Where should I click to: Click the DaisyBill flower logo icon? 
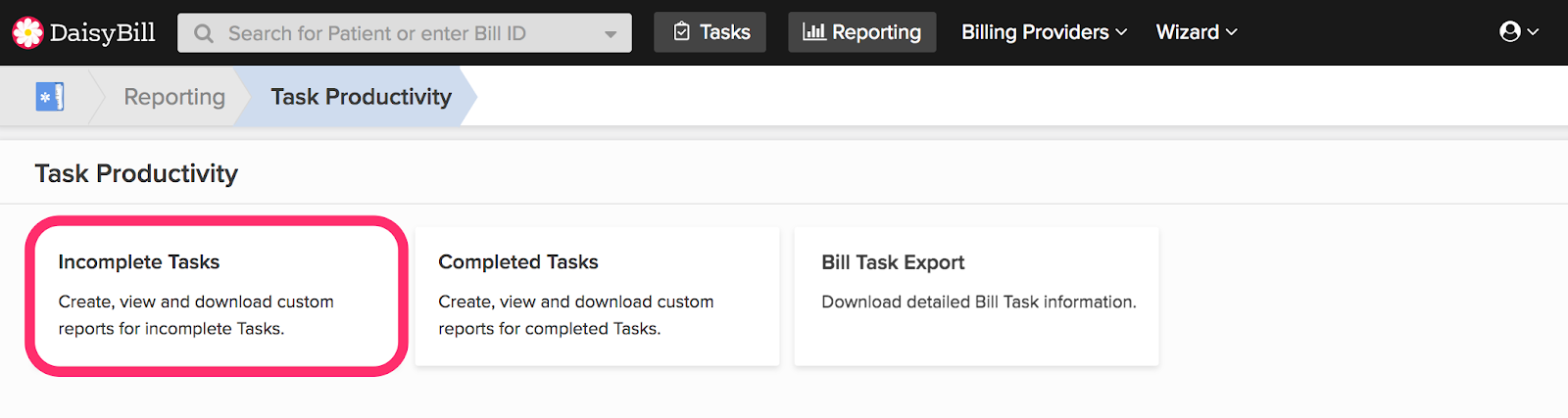[x=27, y=32]
